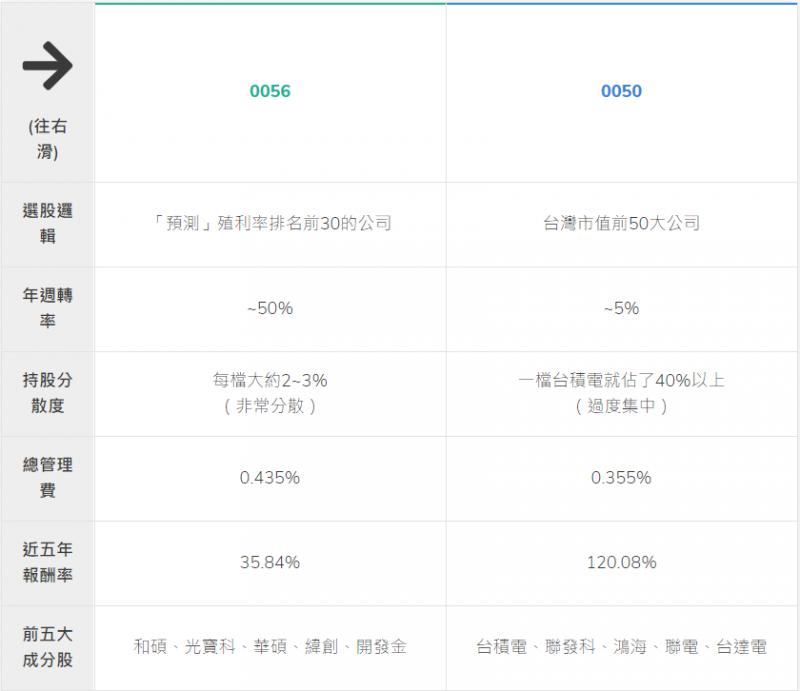Click the 120.08% return value
The height and width of the screenshot is (691, 800).
click(x=621, y=562)
